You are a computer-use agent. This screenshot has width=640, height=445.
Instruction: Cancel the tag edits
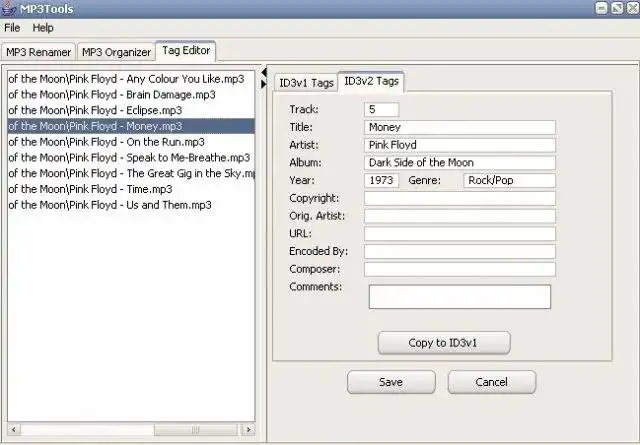pyautogui.click(x=491, y=382)
